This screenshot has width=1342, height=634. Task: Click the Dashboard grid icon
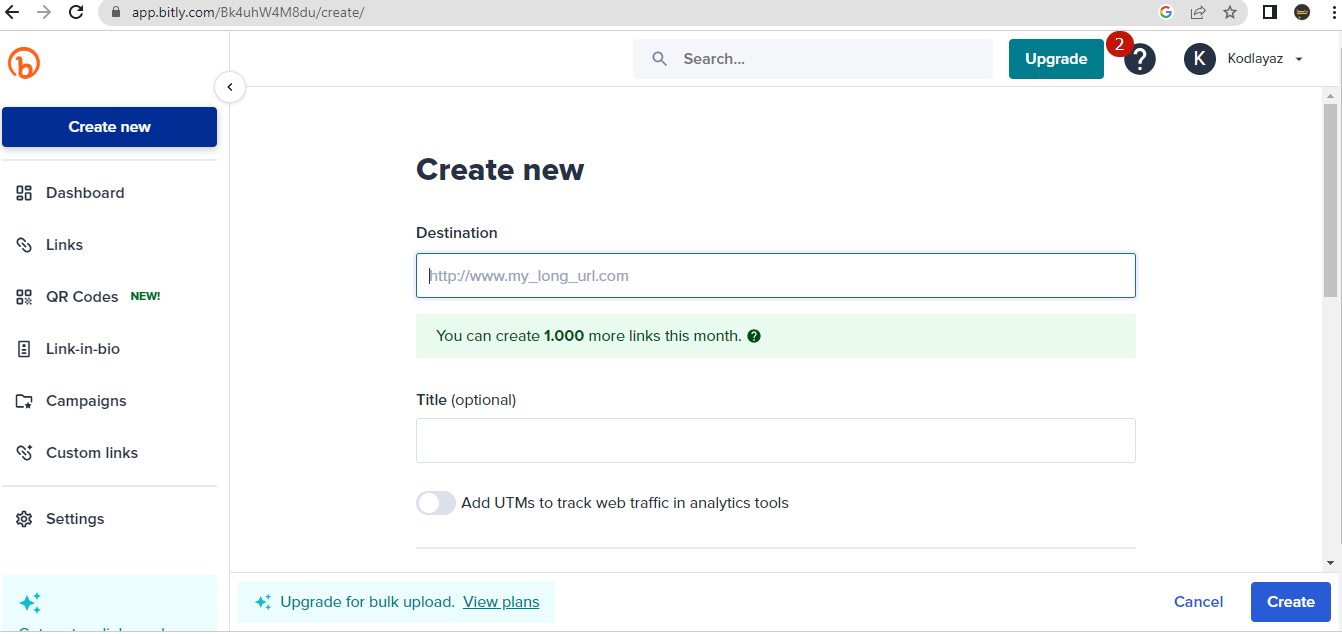(x=24, y=193)
